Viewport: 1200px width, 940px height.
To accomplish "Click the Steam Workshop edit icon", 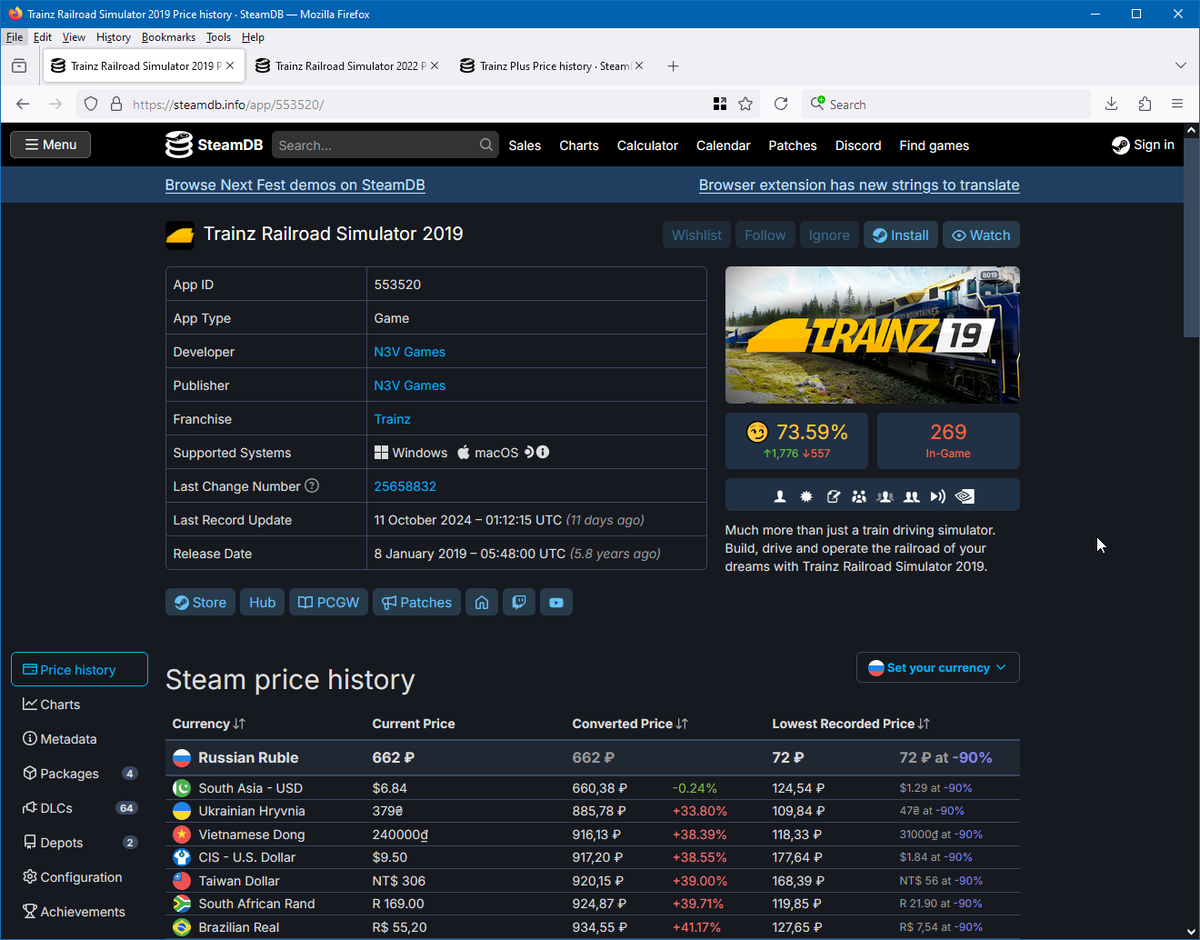I will pos(833,496).
